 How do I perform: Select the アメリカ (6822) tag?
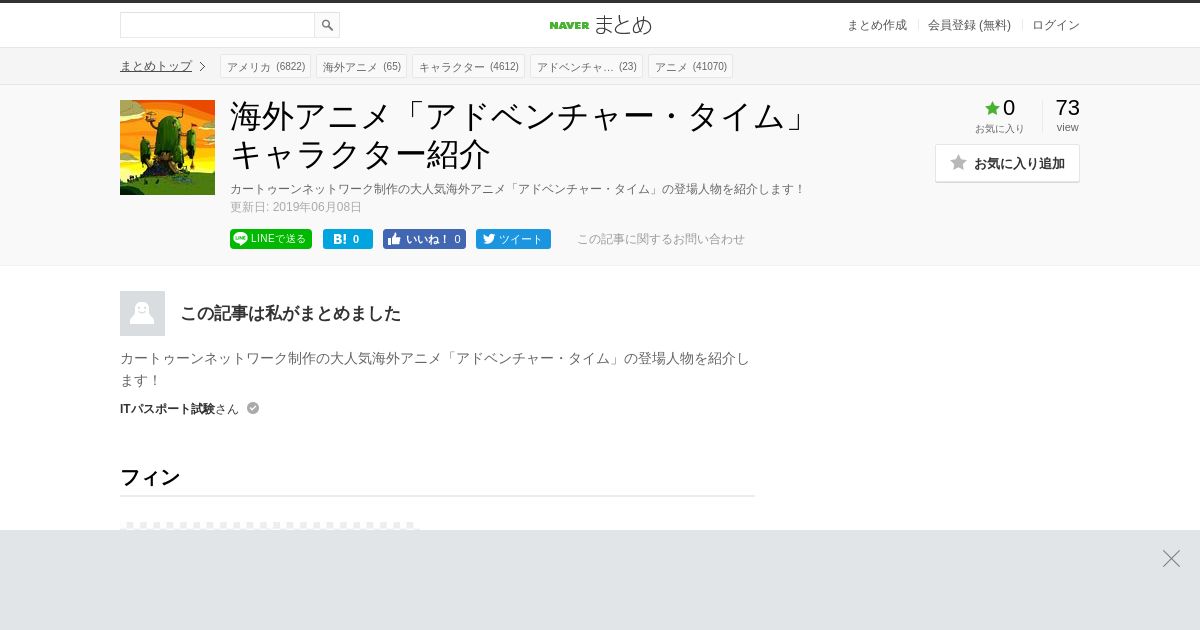point(265,66)
